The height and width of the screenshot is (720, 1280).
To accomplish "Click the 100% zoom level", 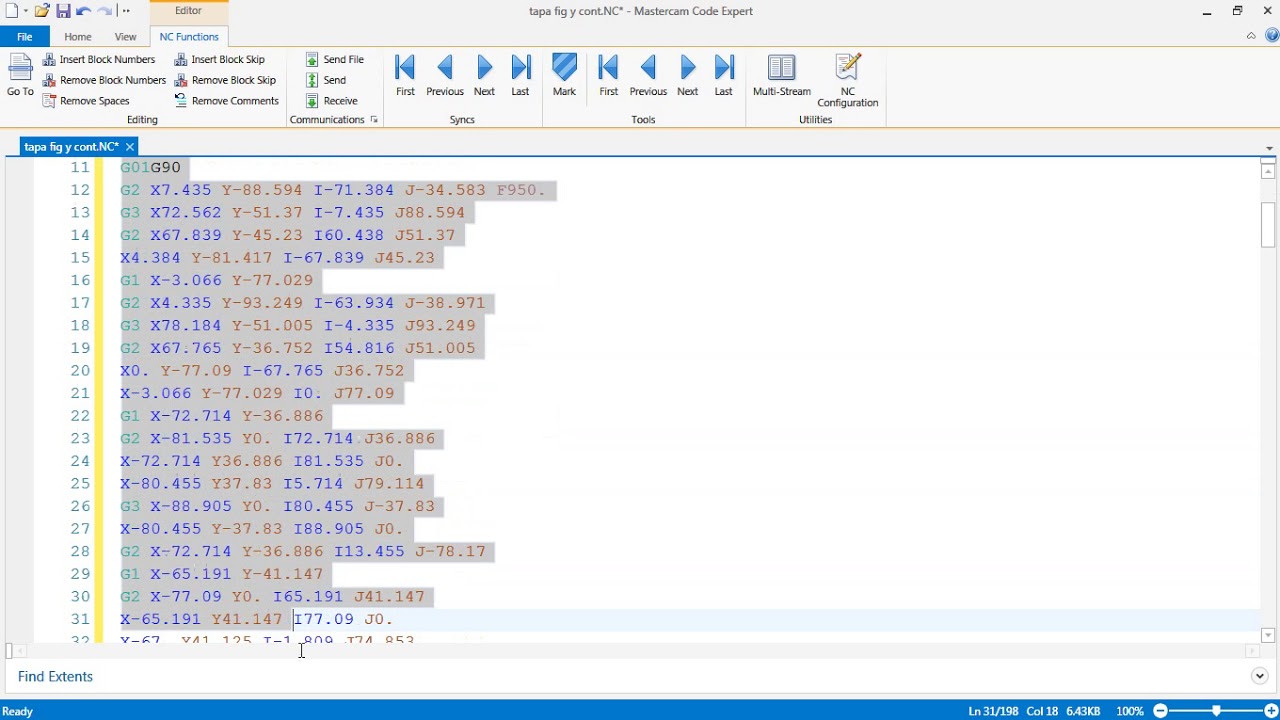I will point(1130,711).
